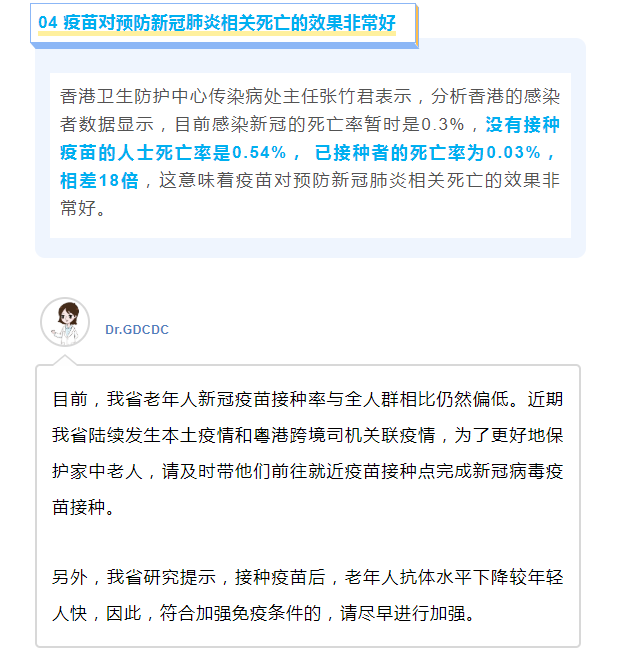Click the line starting "另外，我省研究提示"

coord(308,577)
